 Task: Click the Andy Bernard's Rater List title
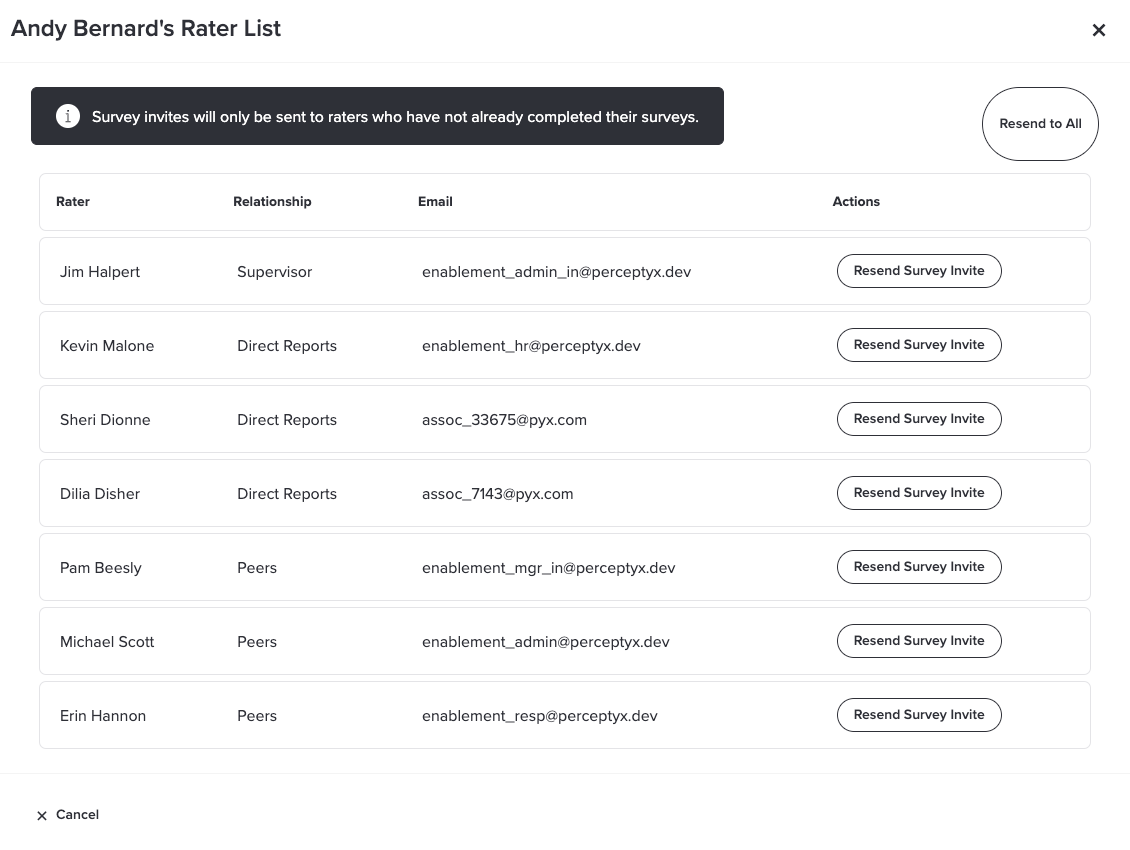146,28
